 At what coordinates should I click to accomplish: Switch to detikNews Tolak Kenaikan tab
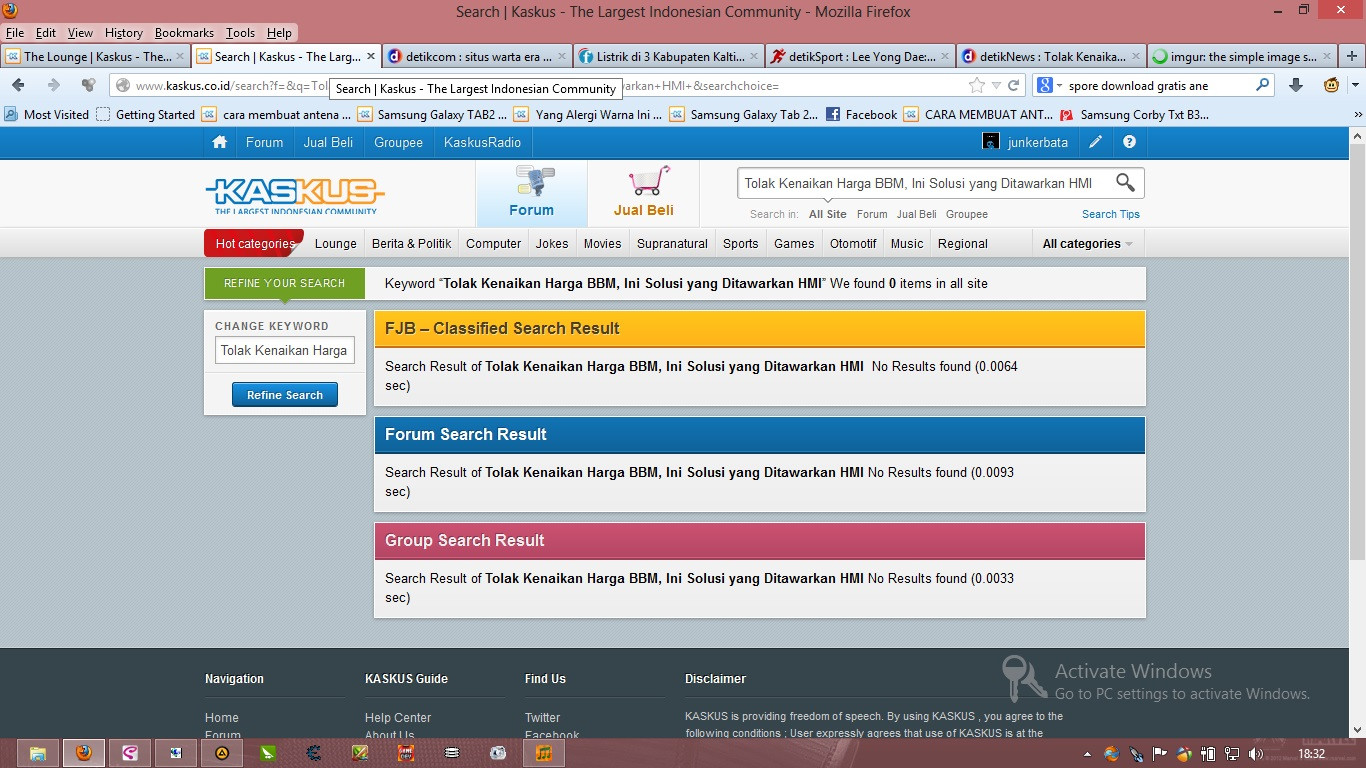coord(1049,57)
